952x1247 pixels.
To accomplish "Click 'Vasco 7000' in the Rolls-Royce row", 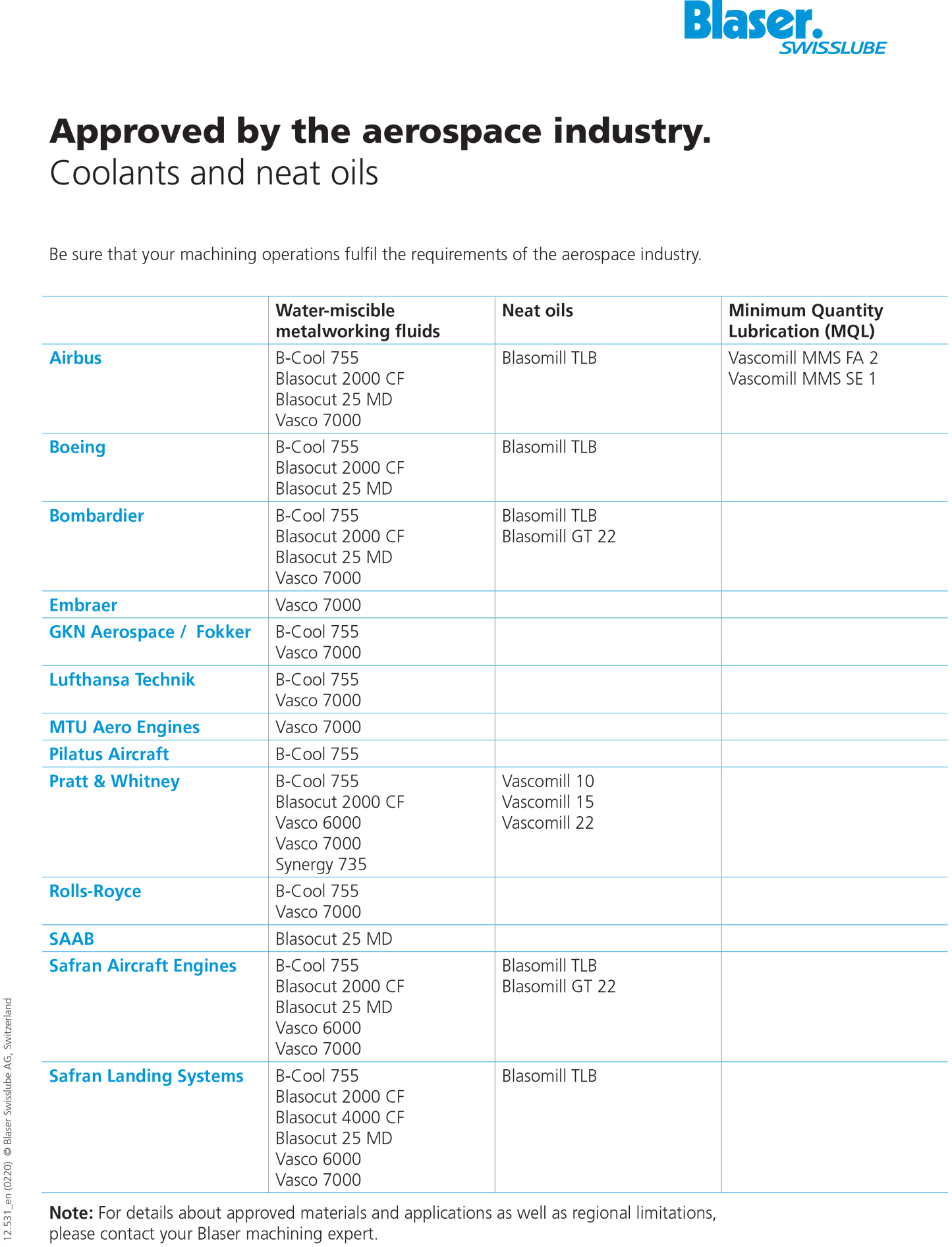I will tap(318, 912).
